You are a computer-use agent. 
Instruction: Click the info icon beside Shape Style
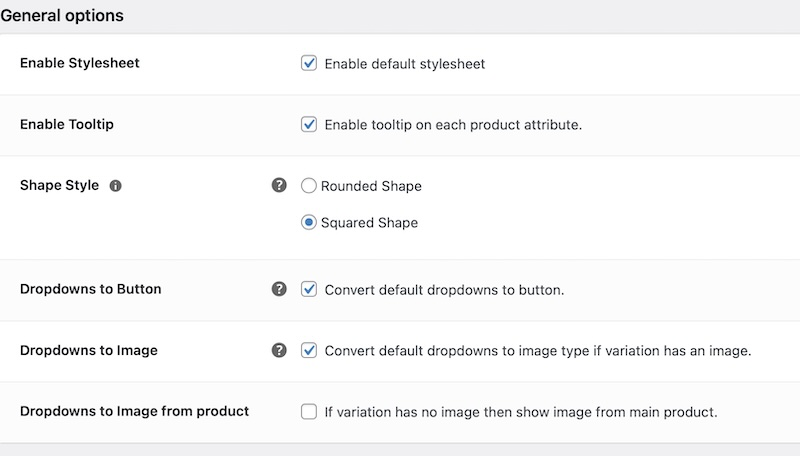click(116, 186)
